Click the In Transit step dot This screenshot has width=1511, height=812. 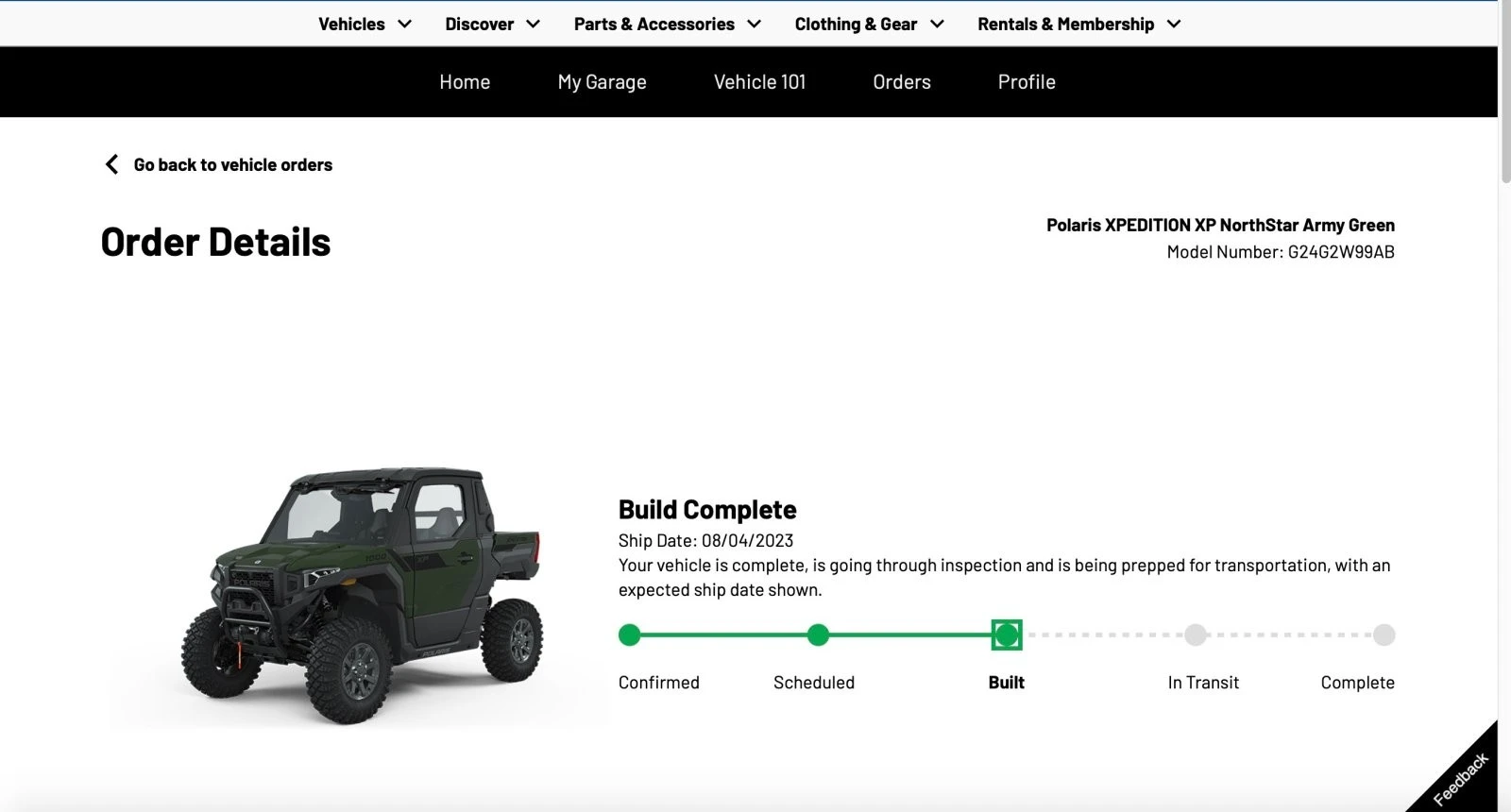1196,635
